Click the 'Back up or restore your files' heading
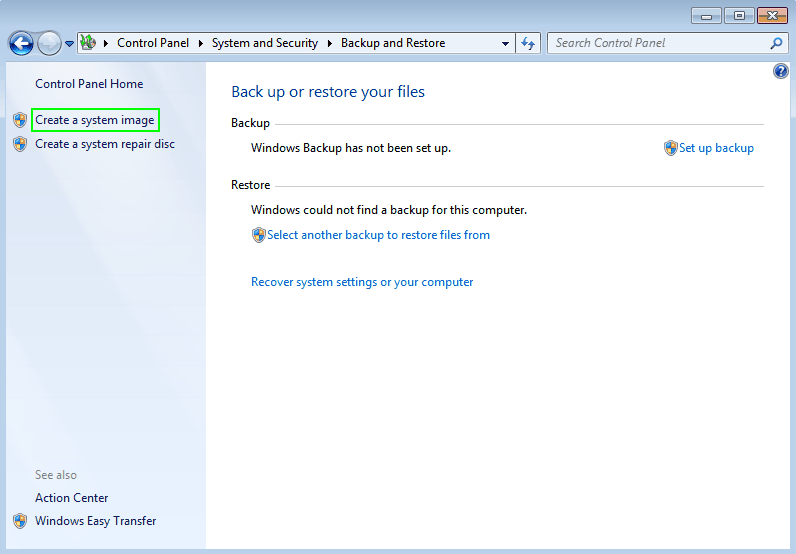Image resolution: width=796 pixels, height=554 pixels. [x=328, y=92]
